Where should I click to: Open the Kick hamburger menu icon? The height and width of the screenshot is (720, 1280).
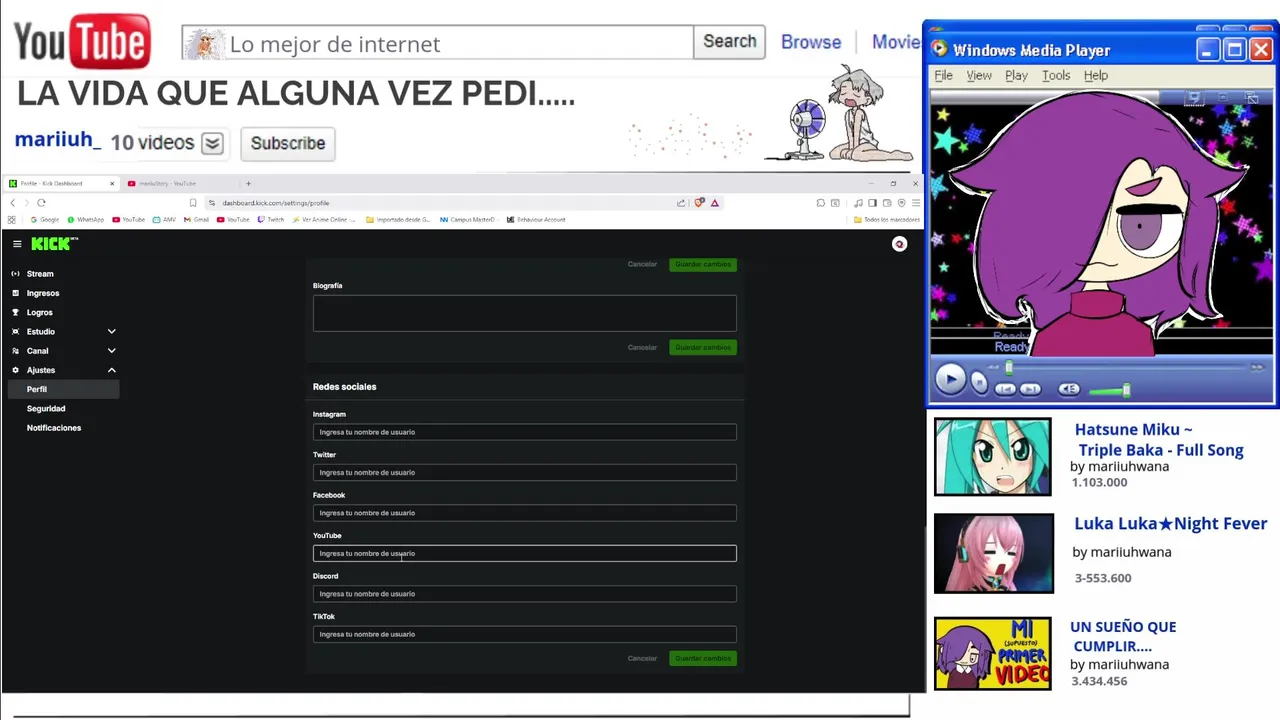click(17, 244)
